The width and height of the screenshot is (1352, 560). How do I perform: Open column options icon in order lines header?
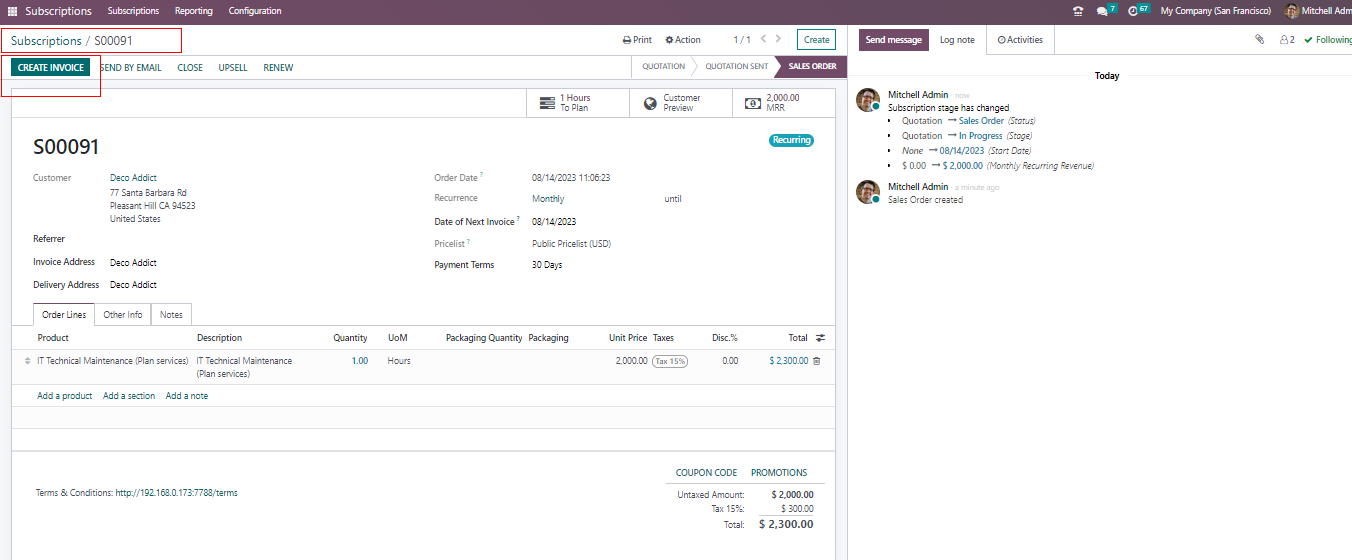coord(821,338)
